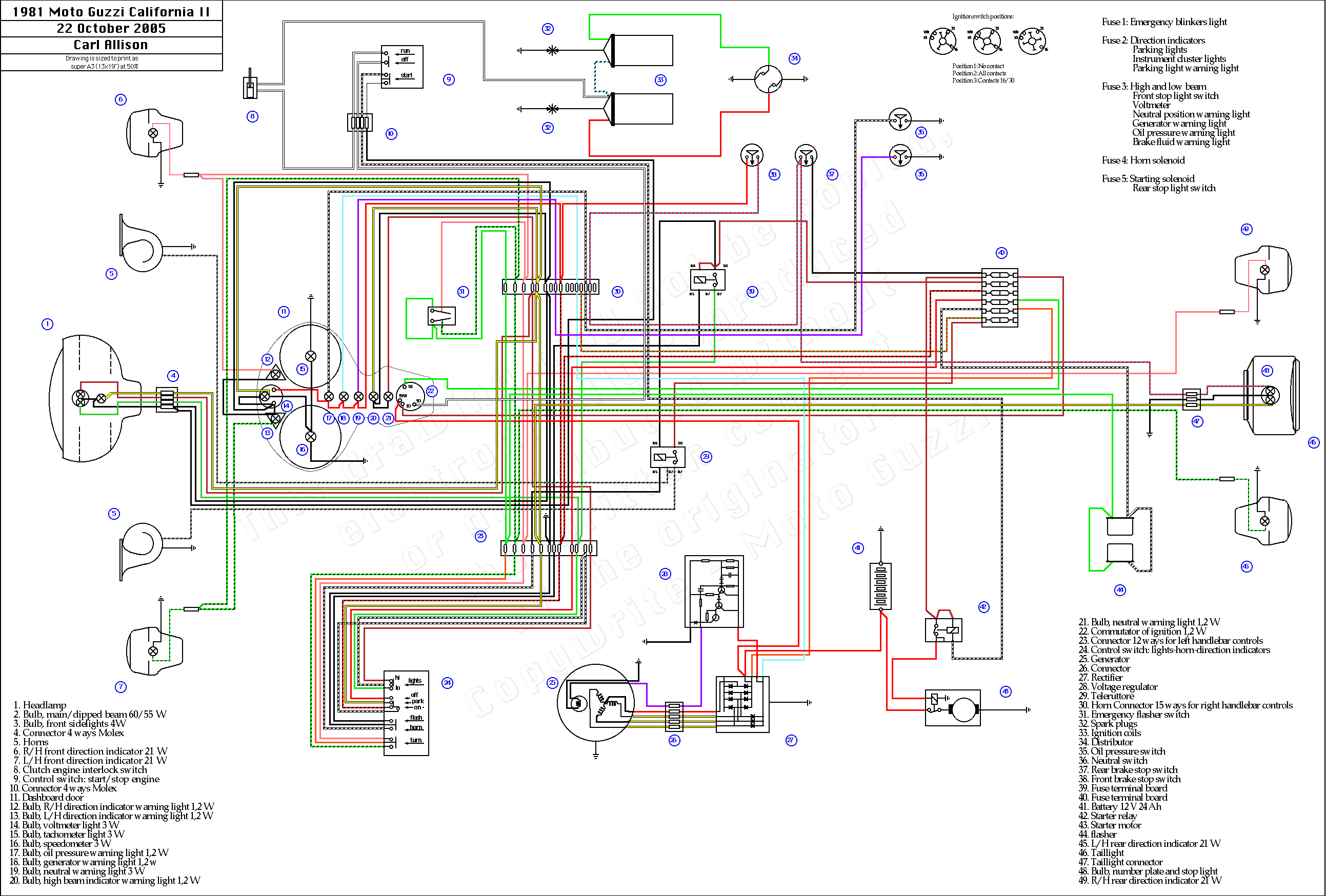Select the taillight symbol labeled 46
The image size is (1326, 896).
tap(1271, 395)
